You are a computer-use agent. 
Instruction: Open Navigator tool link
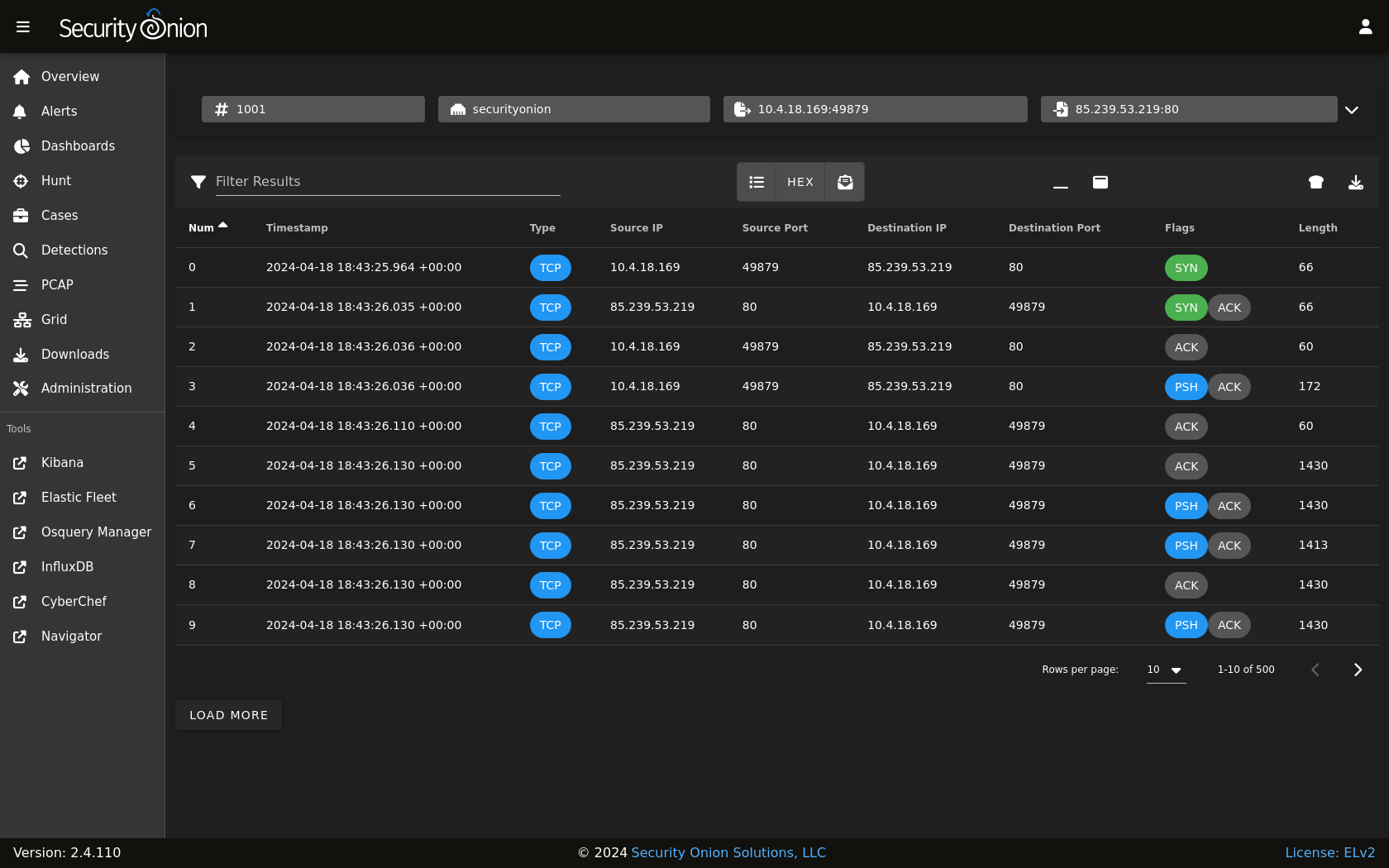click(x=83, y=637)
